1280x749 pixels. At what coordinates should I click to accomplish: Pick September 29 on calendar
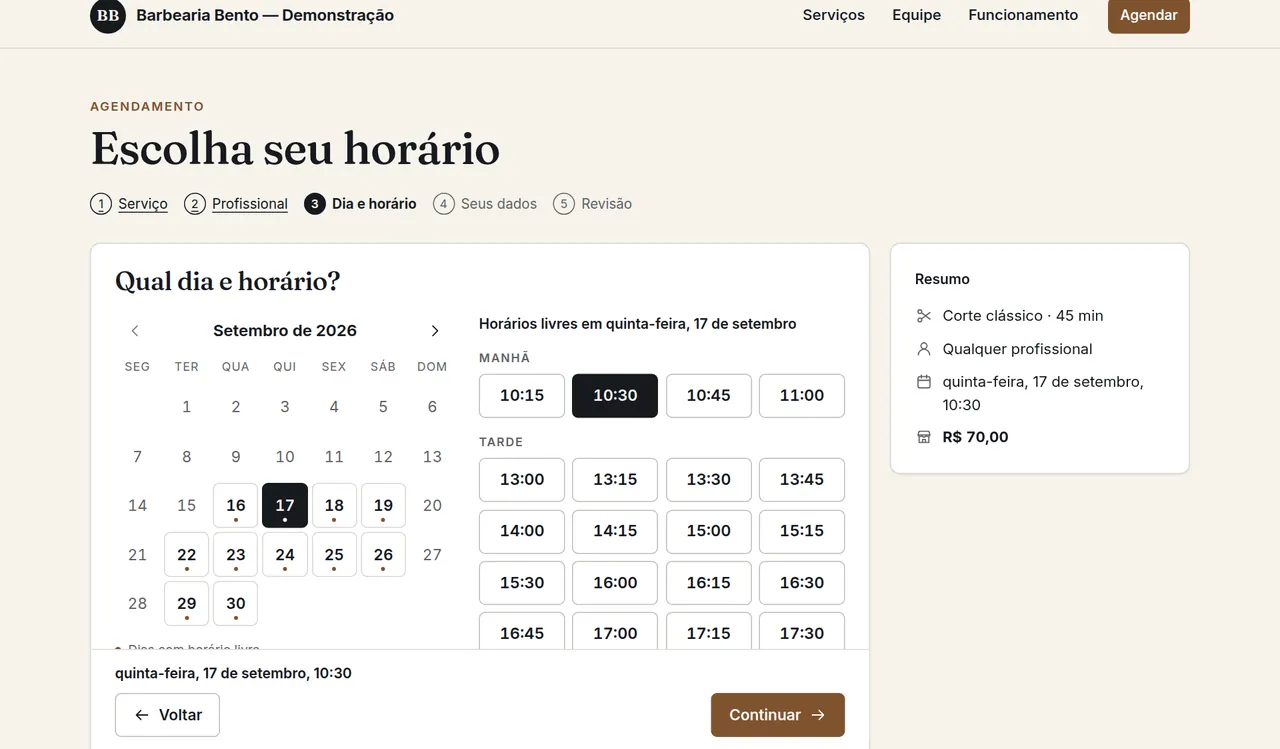pos(187,604)
